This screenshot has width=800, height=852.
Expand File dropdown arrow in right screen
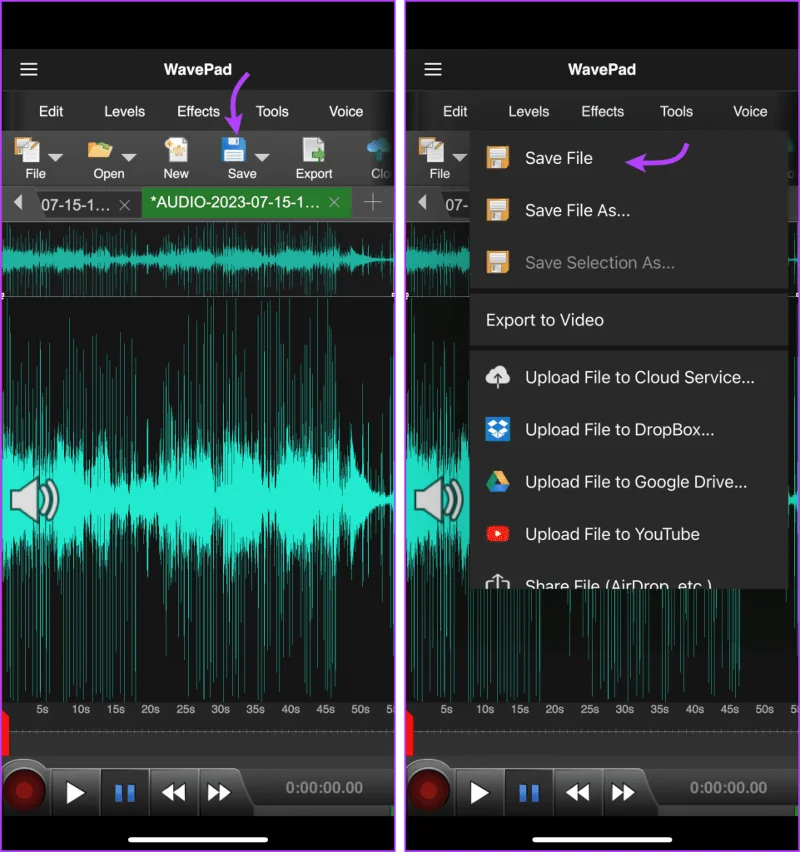(460, 158)
